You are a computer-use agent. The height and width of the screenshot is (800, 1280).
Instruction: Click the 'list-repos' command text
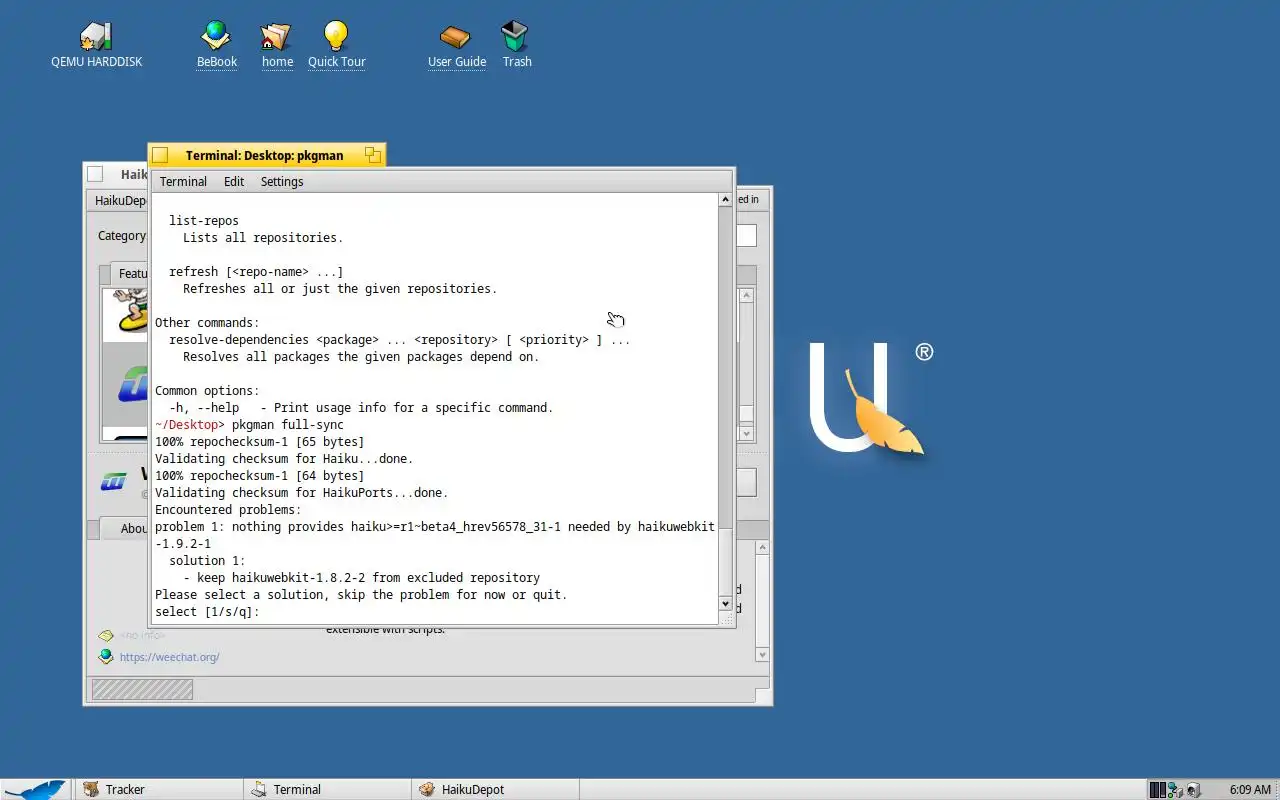pos(204,220)
